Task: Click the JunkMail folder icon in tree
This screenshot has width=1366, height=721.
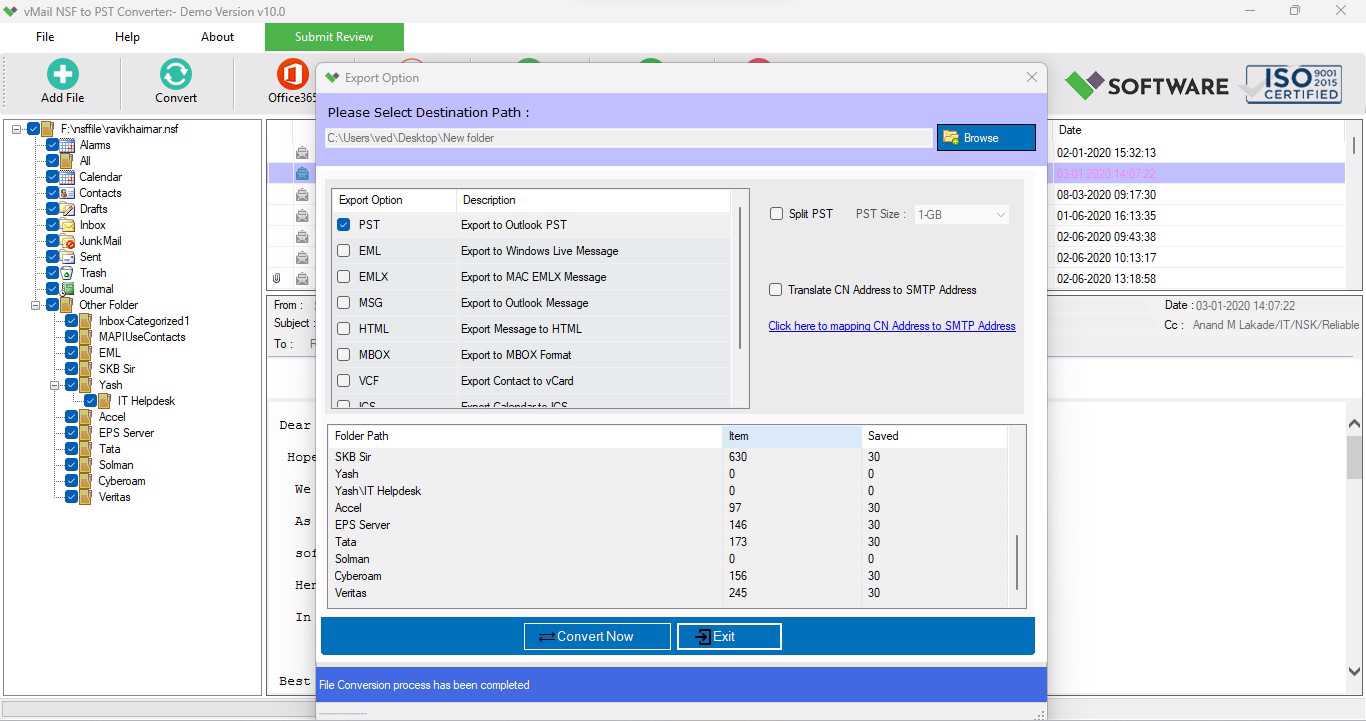Action: click(67, 241)
